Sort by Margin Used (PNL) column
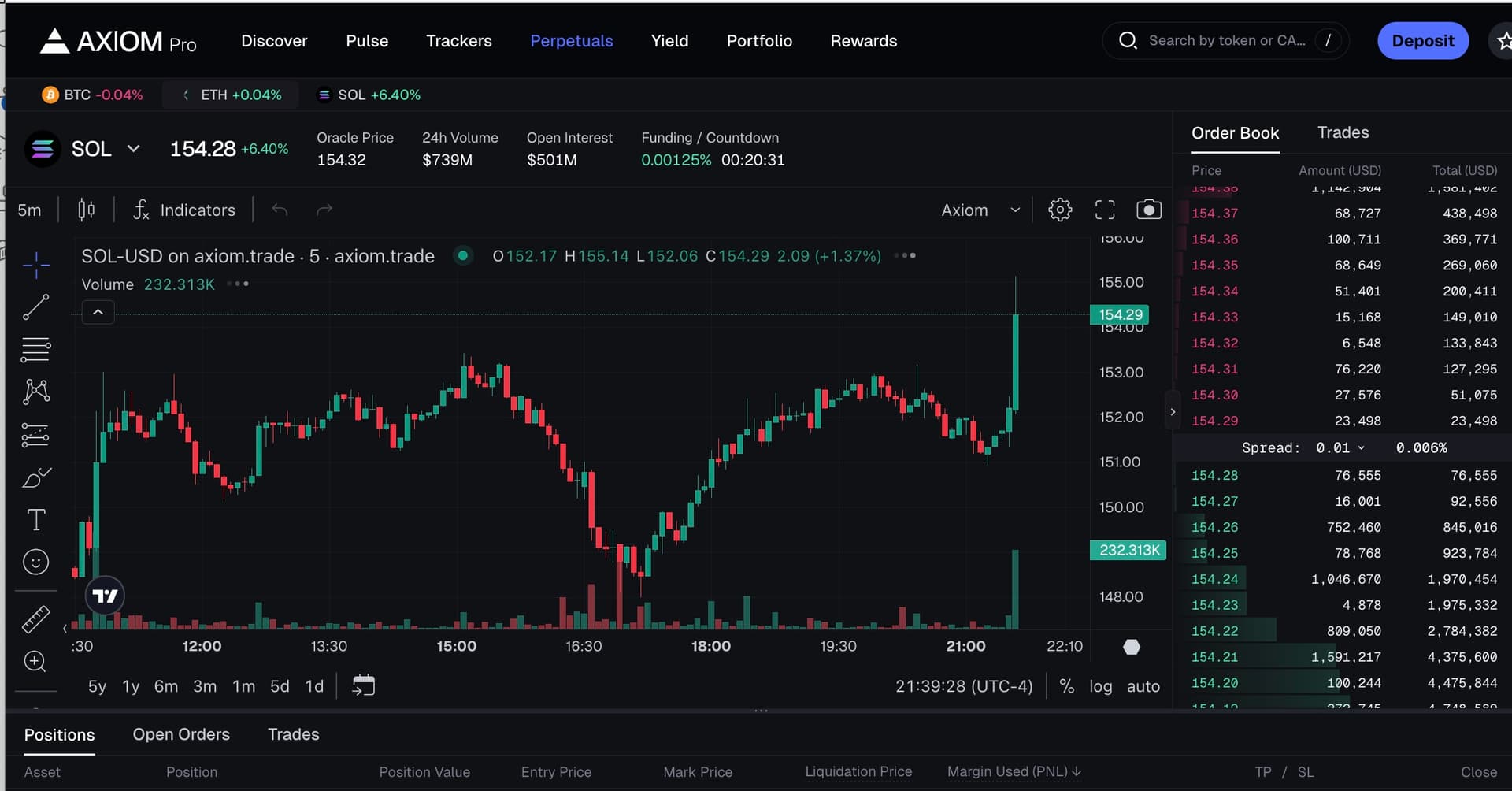 pyautogui.click(x=1014, y=772)
